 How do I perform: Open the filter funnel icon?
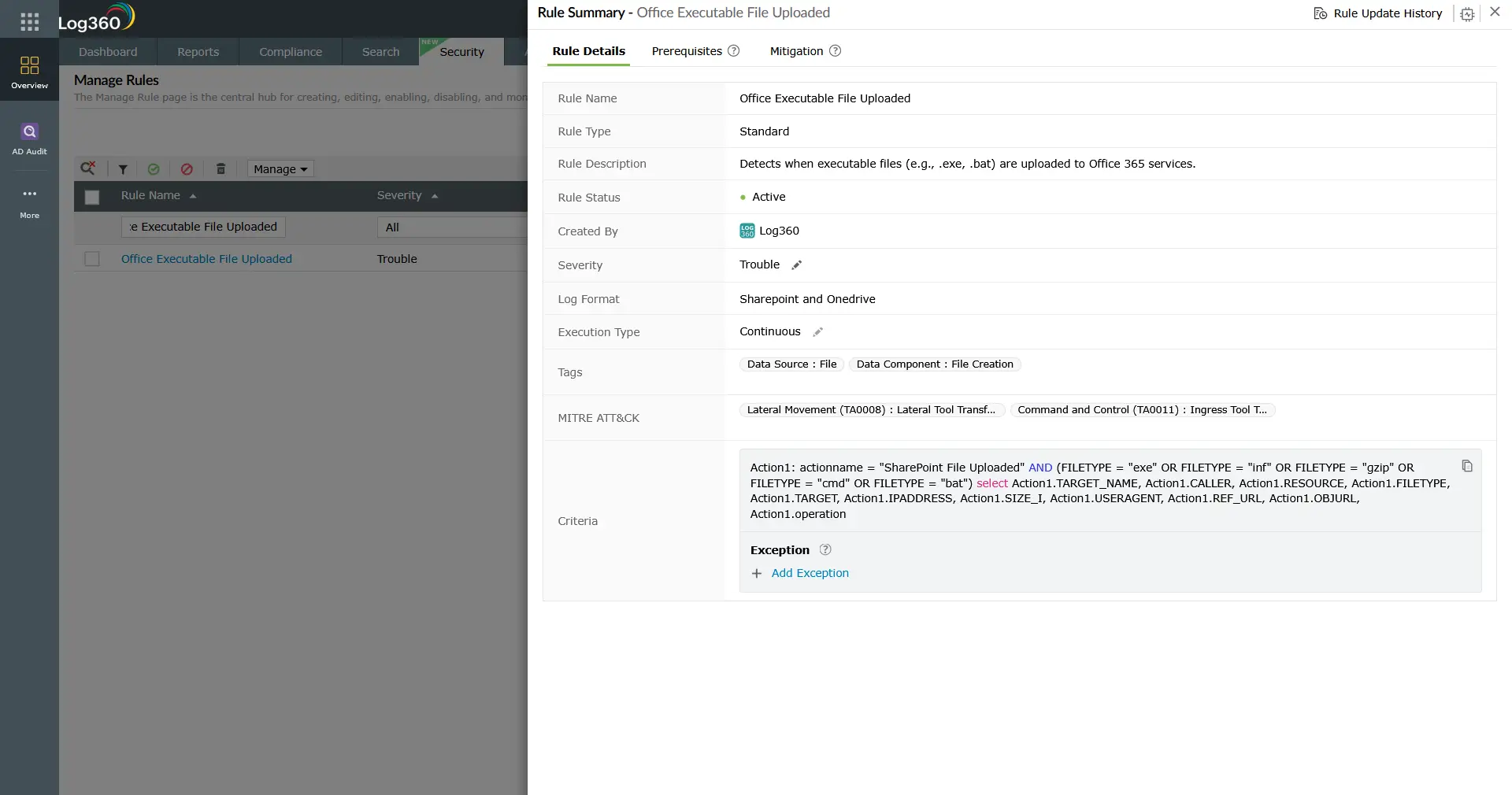tap(123, 169)
